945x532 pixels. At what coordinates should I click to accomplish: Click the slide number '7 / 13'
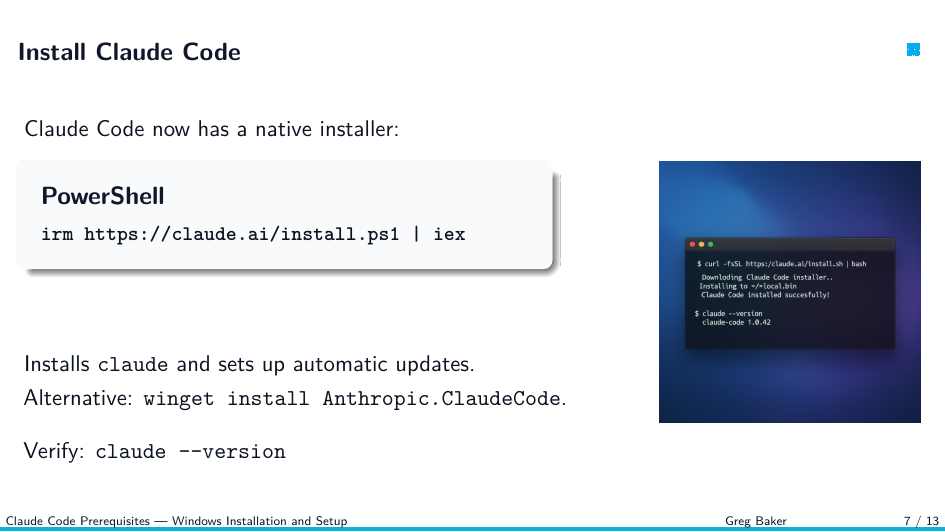tap(921, 521)
